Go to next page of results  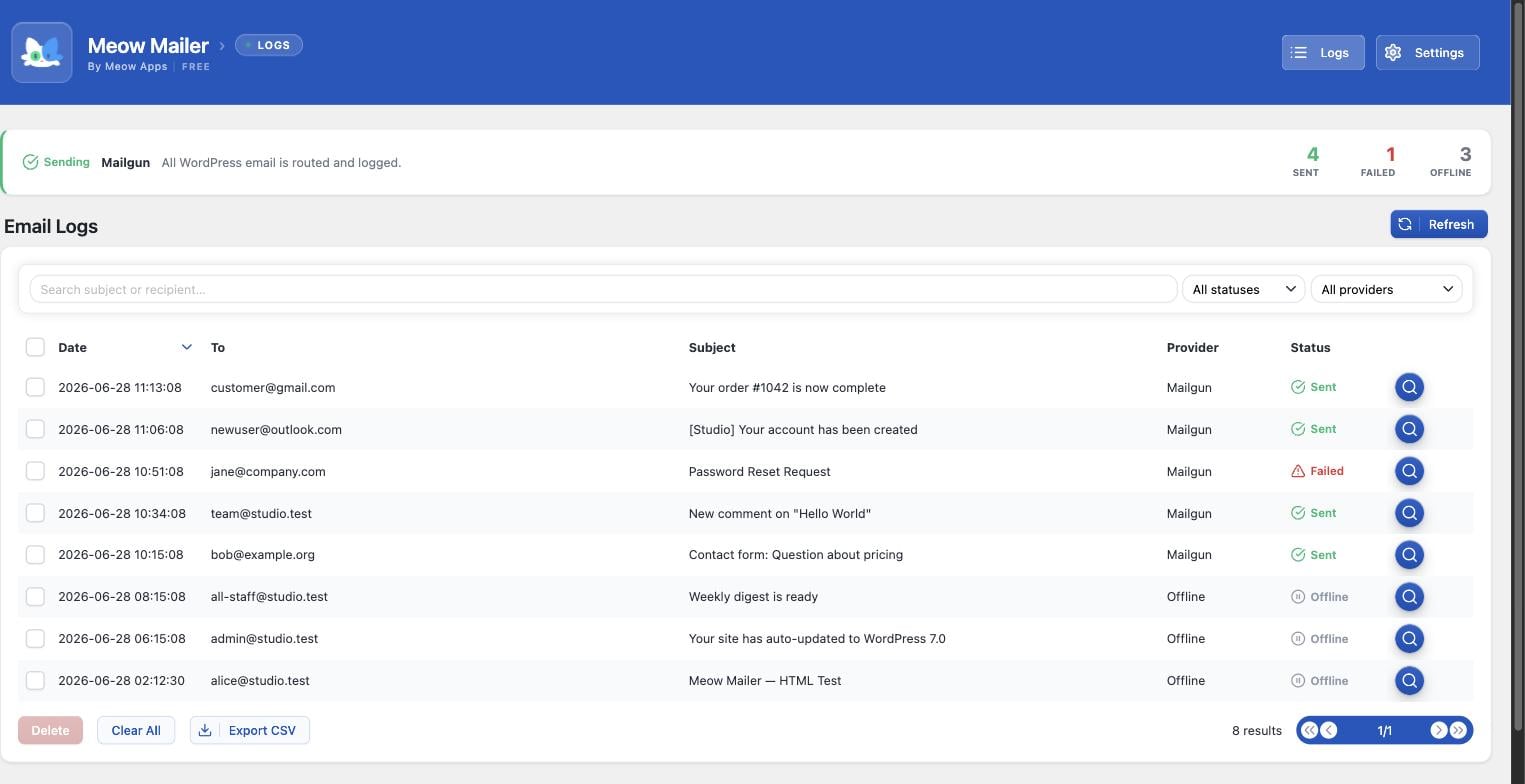point(1439,730)
